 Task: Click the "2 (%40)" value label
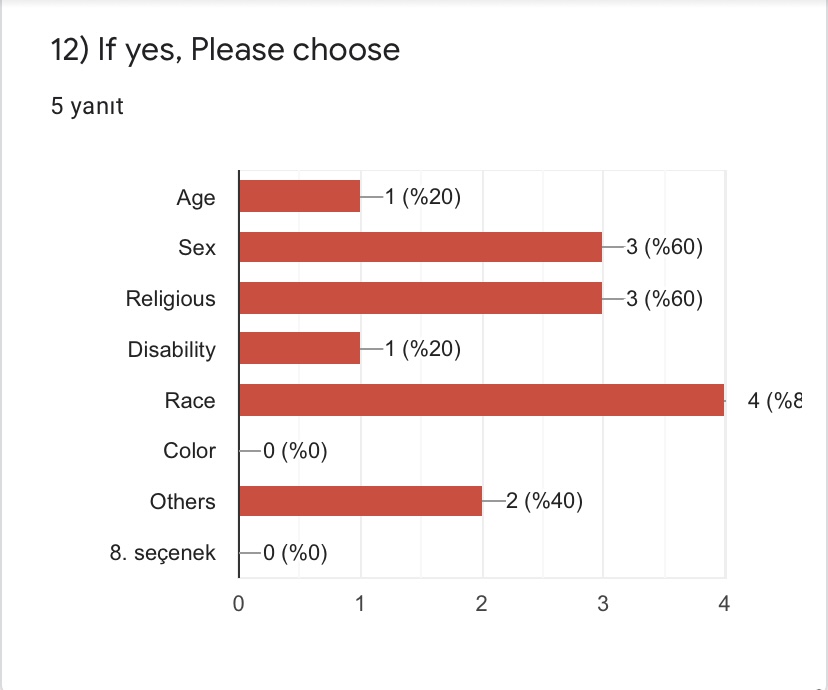click(x=544, y=501)
